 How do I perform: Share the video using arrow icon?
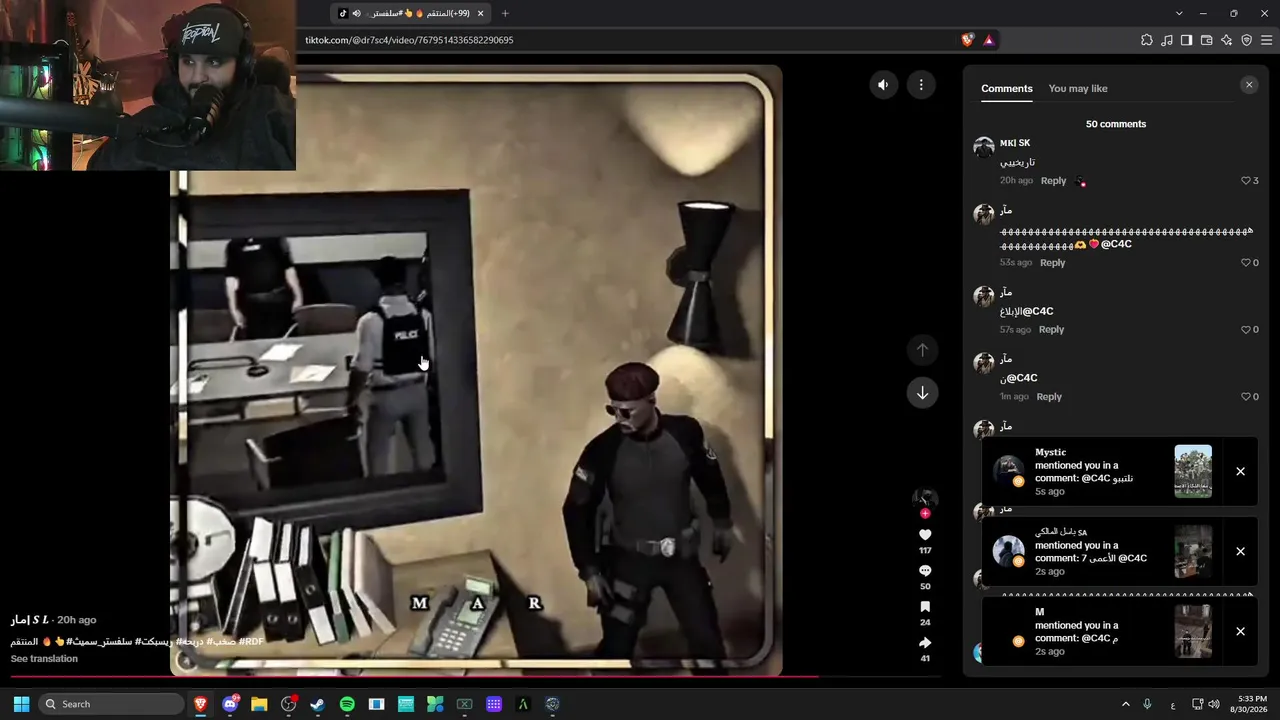pos(925,643)
